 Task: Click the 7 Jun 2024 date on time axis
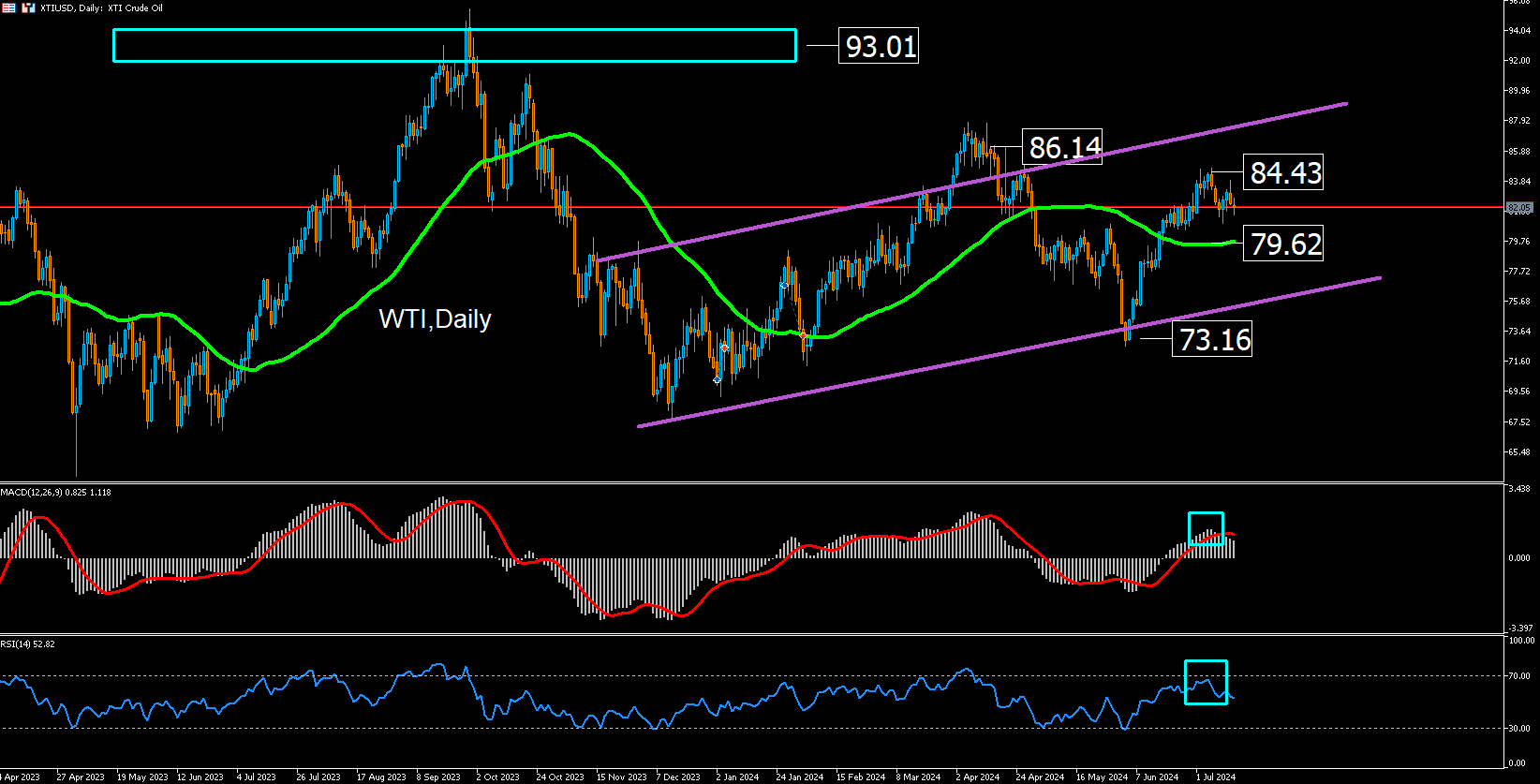click(1157, 777)
